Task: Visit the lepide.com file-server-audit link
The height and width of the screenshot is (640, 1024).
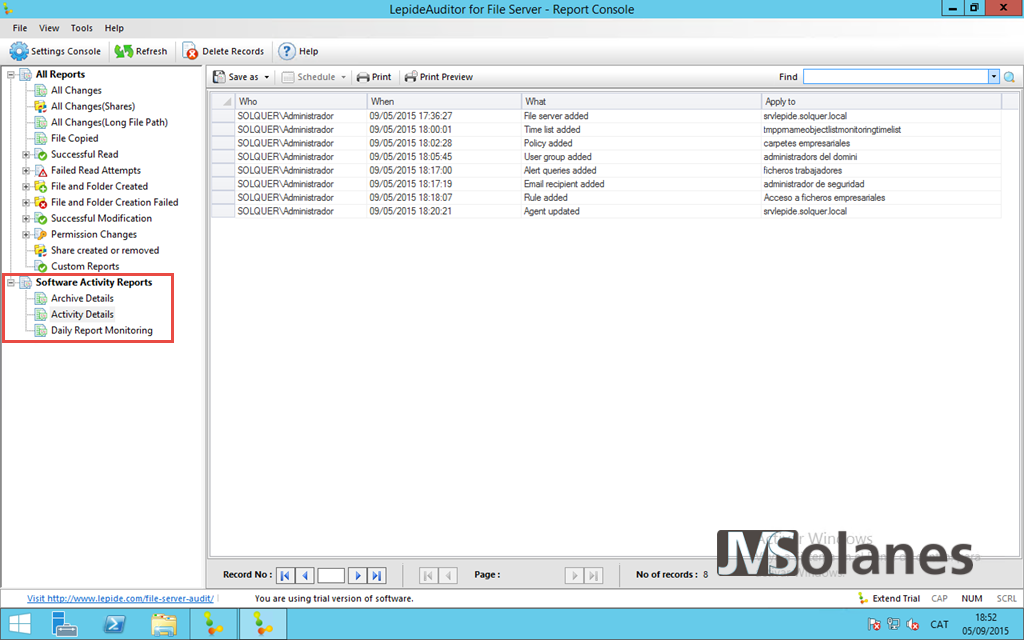Action: pyautogui.click(x=120, y=598)
